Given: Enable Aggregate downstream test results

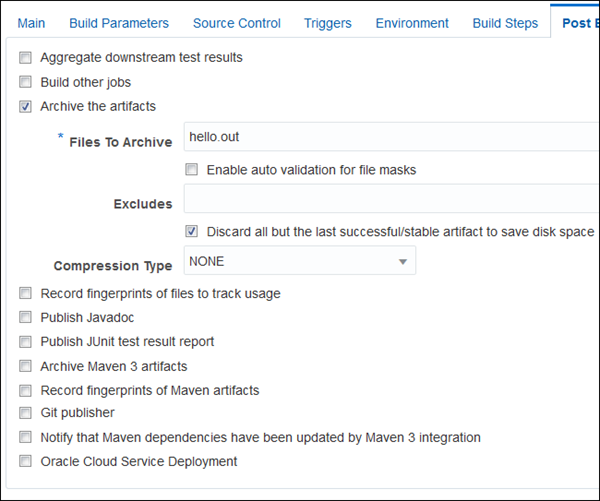Looking at the screenshot, I should pyautogui.click(x=25, y=58).
